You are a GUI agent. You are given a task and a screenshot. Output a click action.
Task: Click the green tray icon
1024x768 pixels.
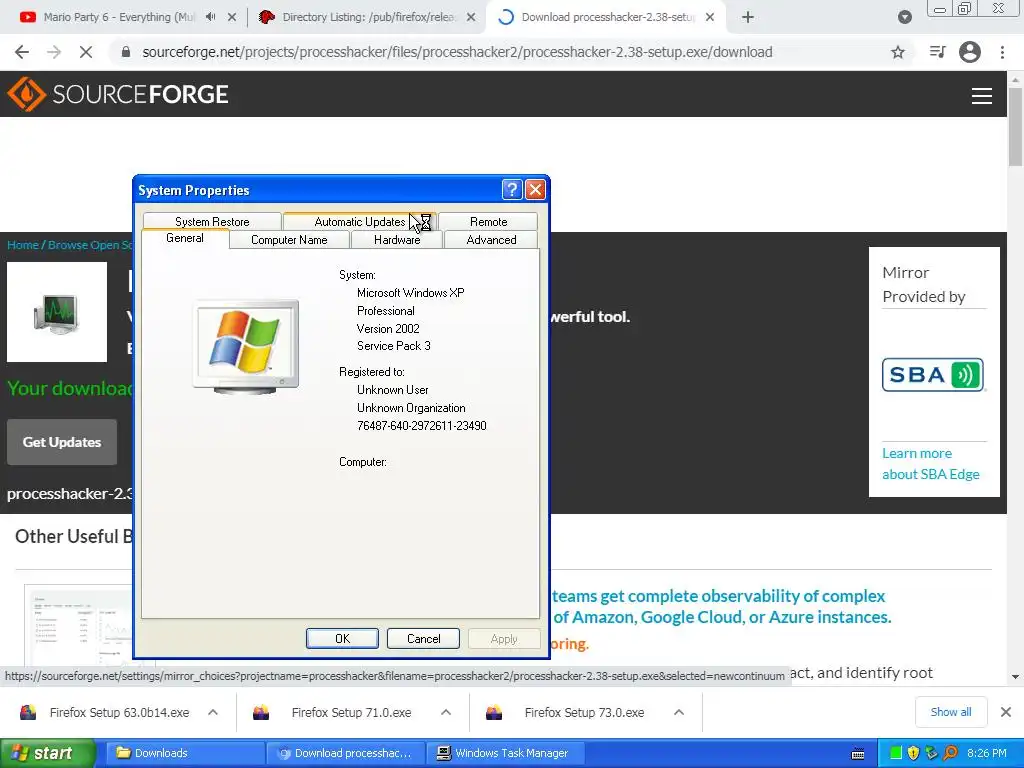coord(896,753)
